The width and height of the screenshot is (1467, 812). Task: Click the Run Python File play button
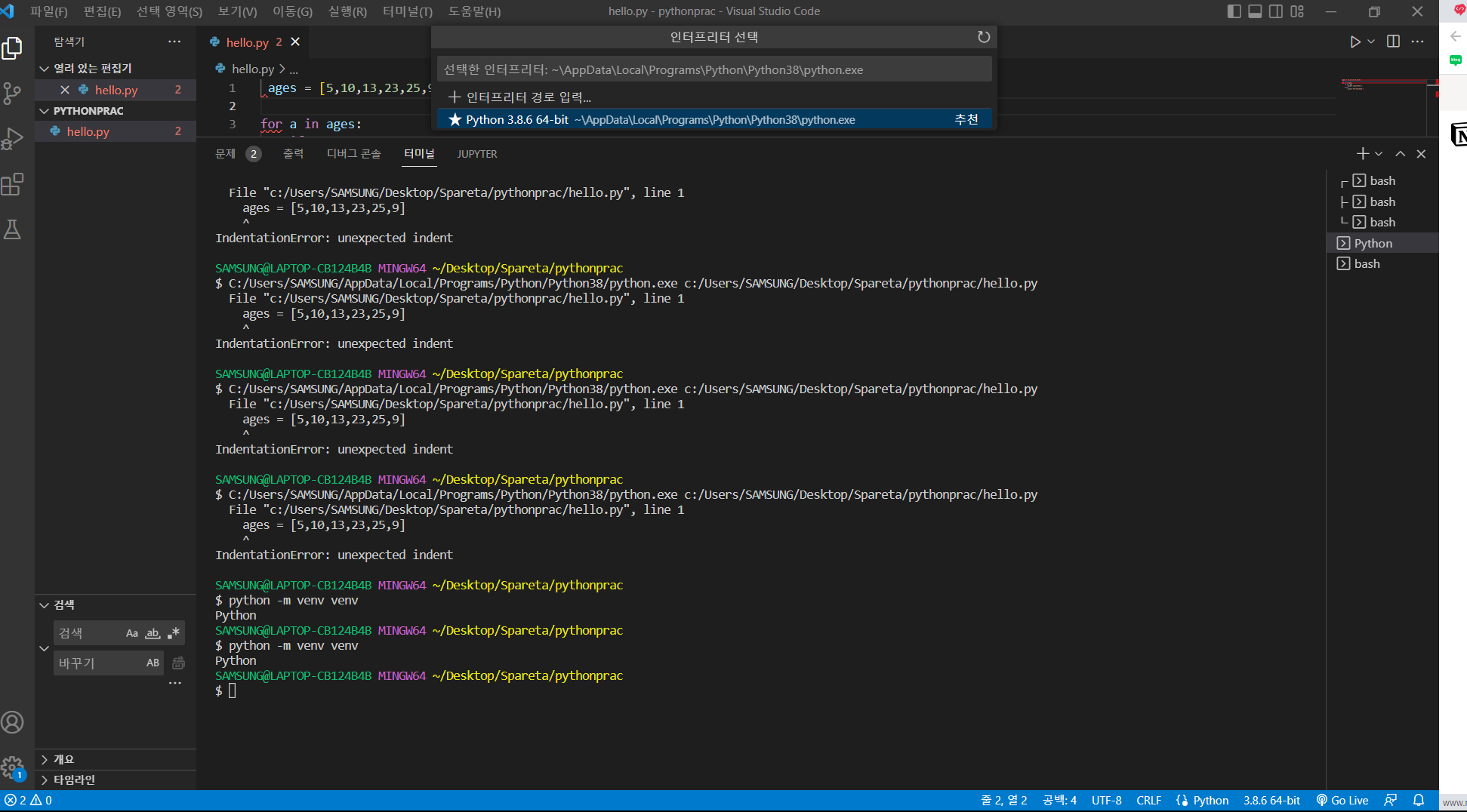point(1355,42)
